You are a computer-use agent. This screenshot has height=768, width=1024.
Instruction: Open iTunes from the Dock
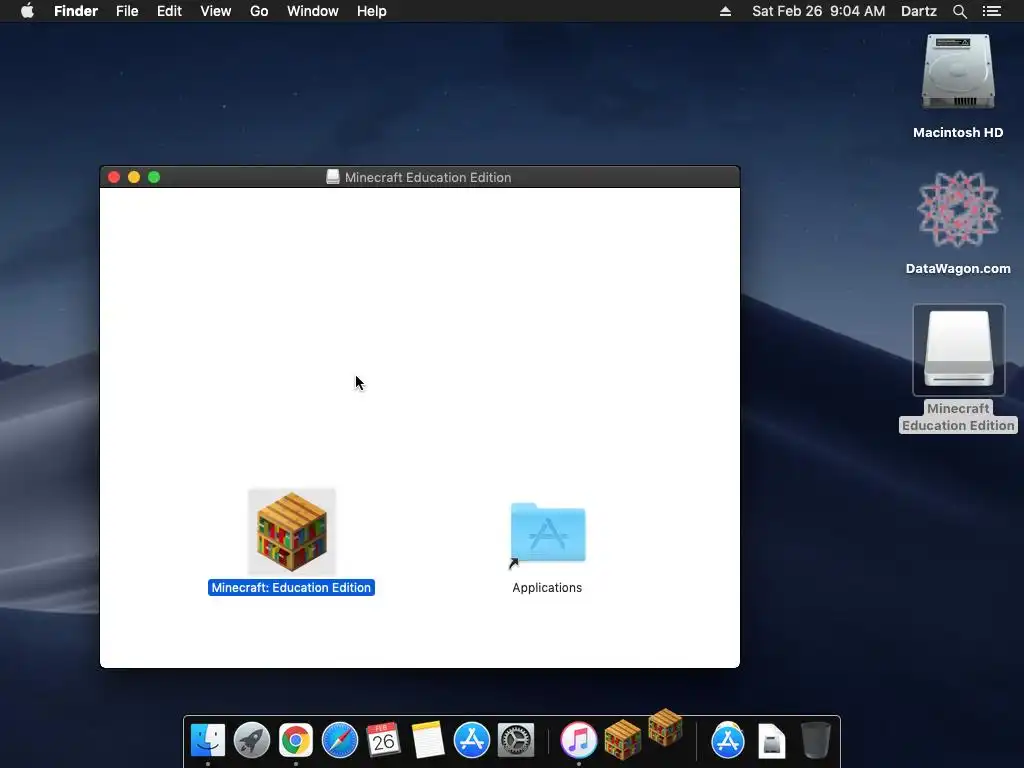579,741
